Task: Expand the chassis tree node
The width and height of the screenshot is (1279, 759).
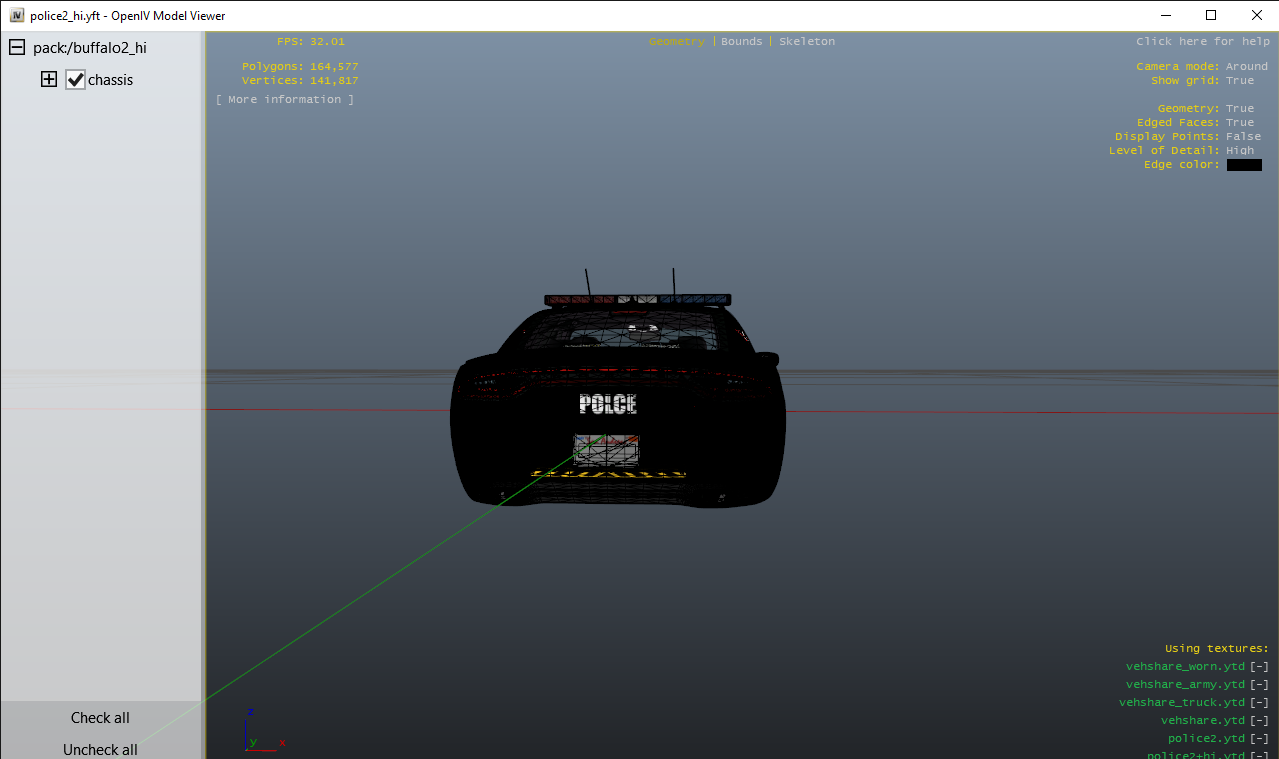Action: 49,80
